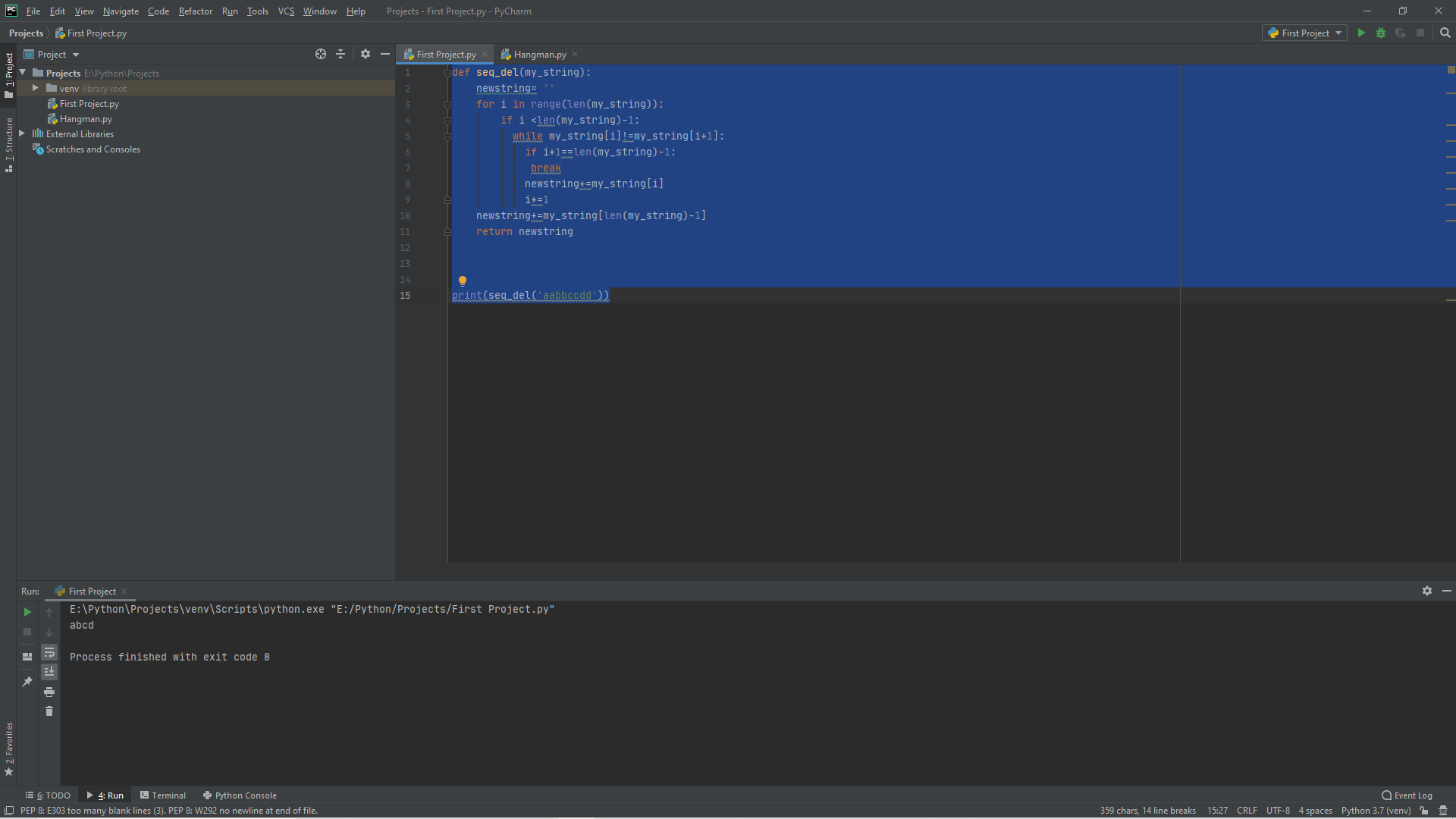This screenshot has width=1456, height=819.
Task: Click the yellow warning marker on scrollbar stripe
Action: [1451, 70]
